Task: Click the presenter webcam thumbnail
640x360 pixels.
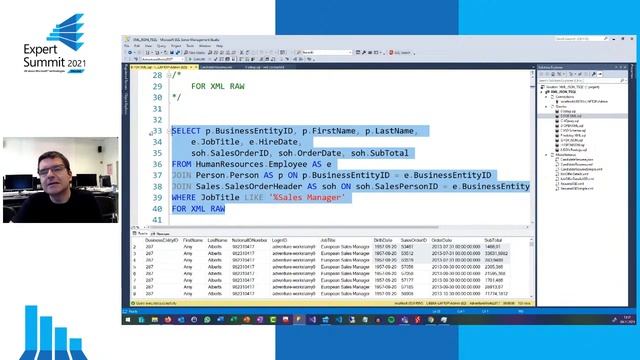Action: 61,180
